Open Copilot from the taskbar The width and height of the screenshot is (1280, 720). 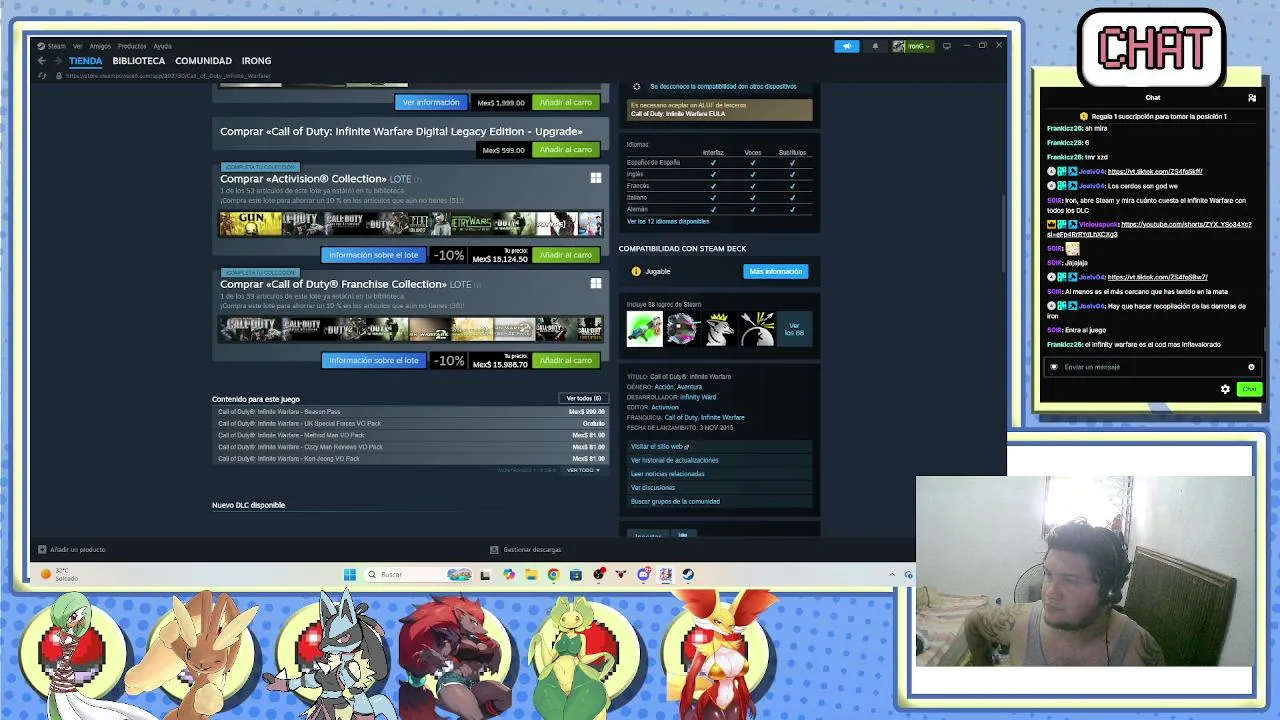(x=509, y=574)
